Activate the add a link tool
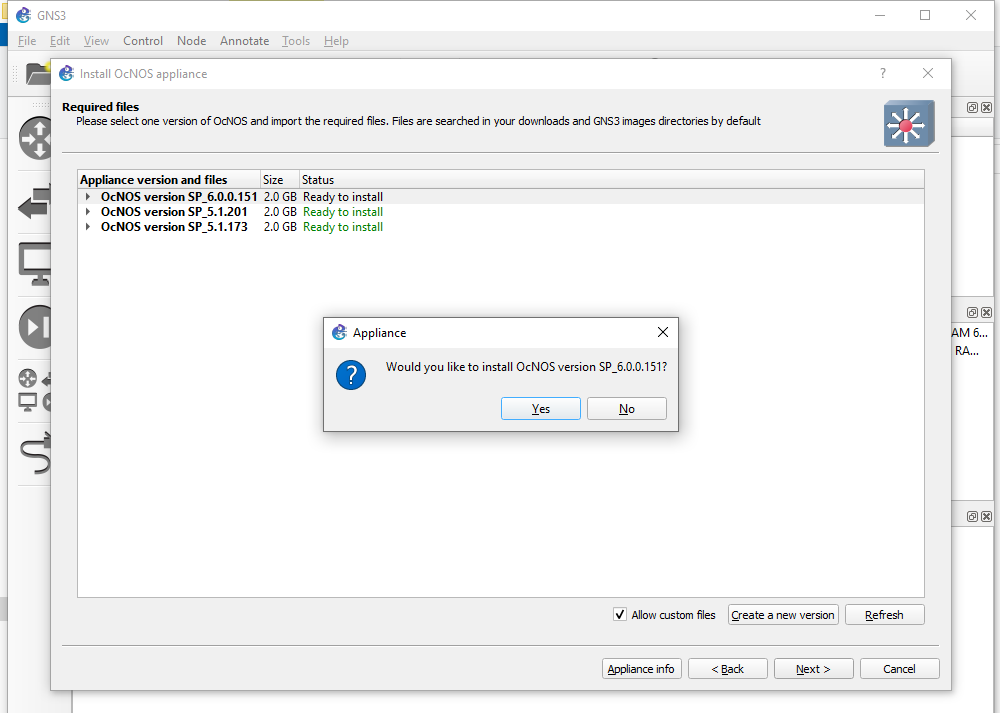This screenshot has width=1000, height=713. [35, 455]
